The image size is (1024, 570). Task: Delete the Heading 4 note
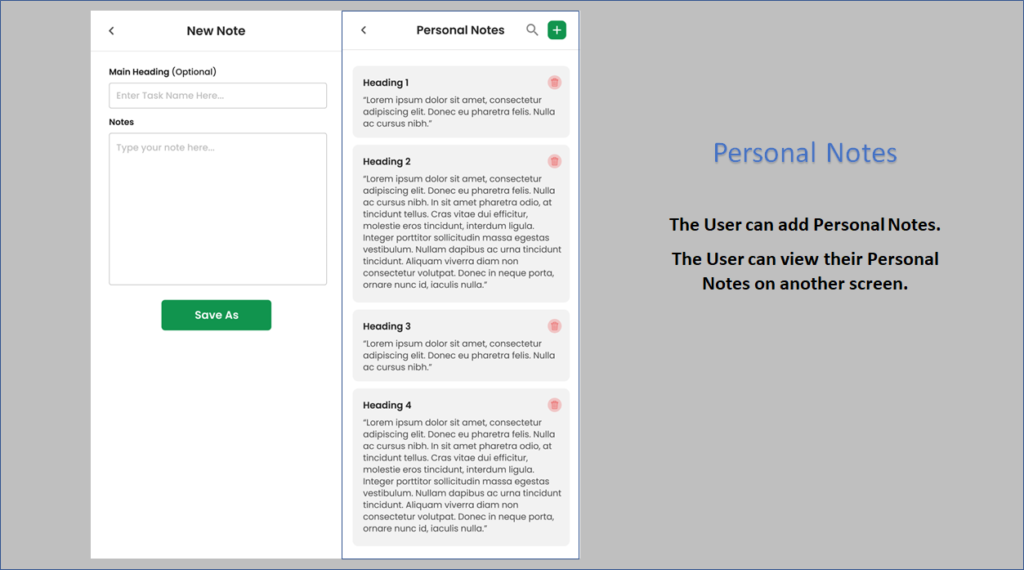tap(554, 405)
